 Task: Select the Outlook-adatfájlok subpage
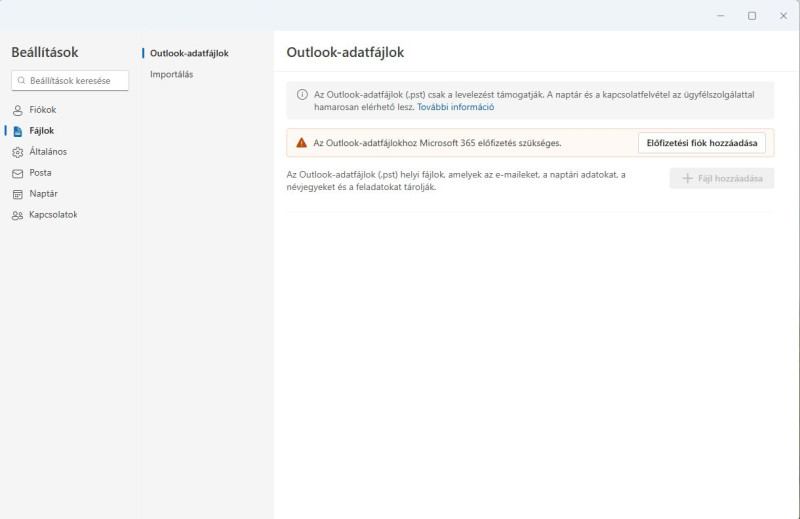coord(189,53)
